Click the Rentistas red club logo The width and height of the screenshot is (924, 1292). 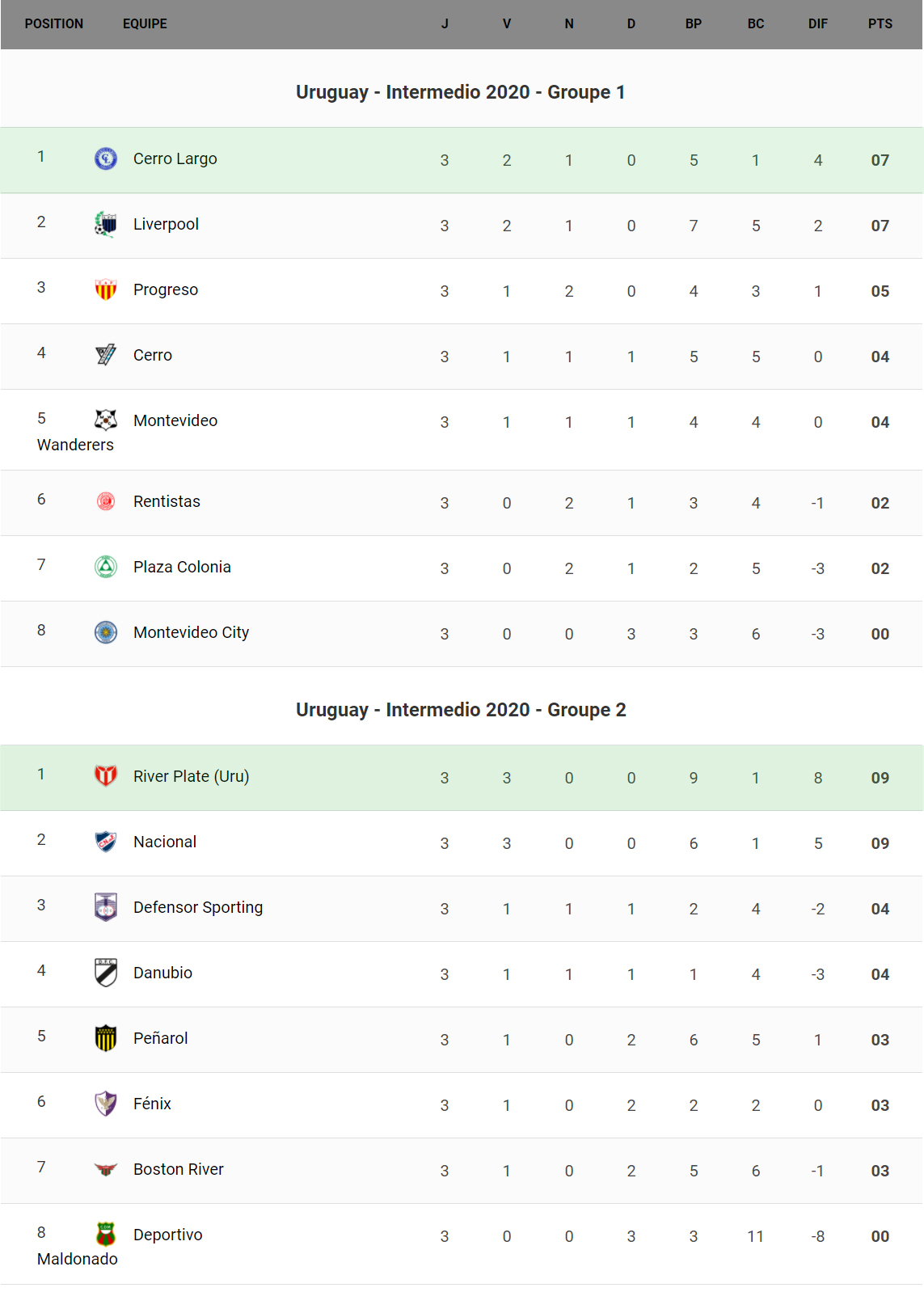tap(106, 501)
